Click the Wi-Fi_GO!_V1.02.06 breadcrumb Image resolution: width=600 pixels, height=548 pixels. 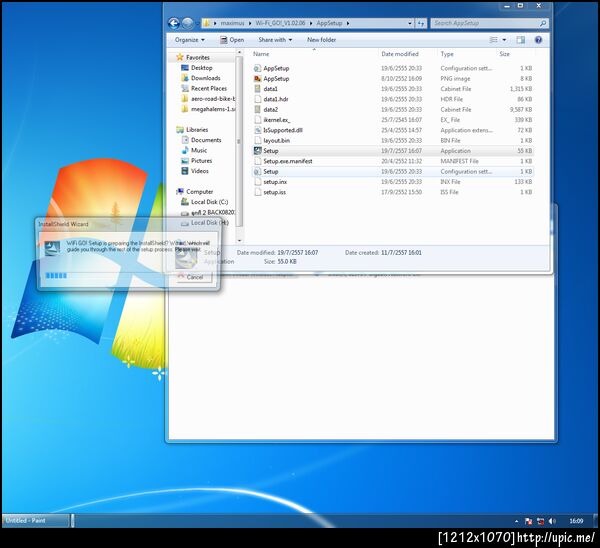[280, 23]
